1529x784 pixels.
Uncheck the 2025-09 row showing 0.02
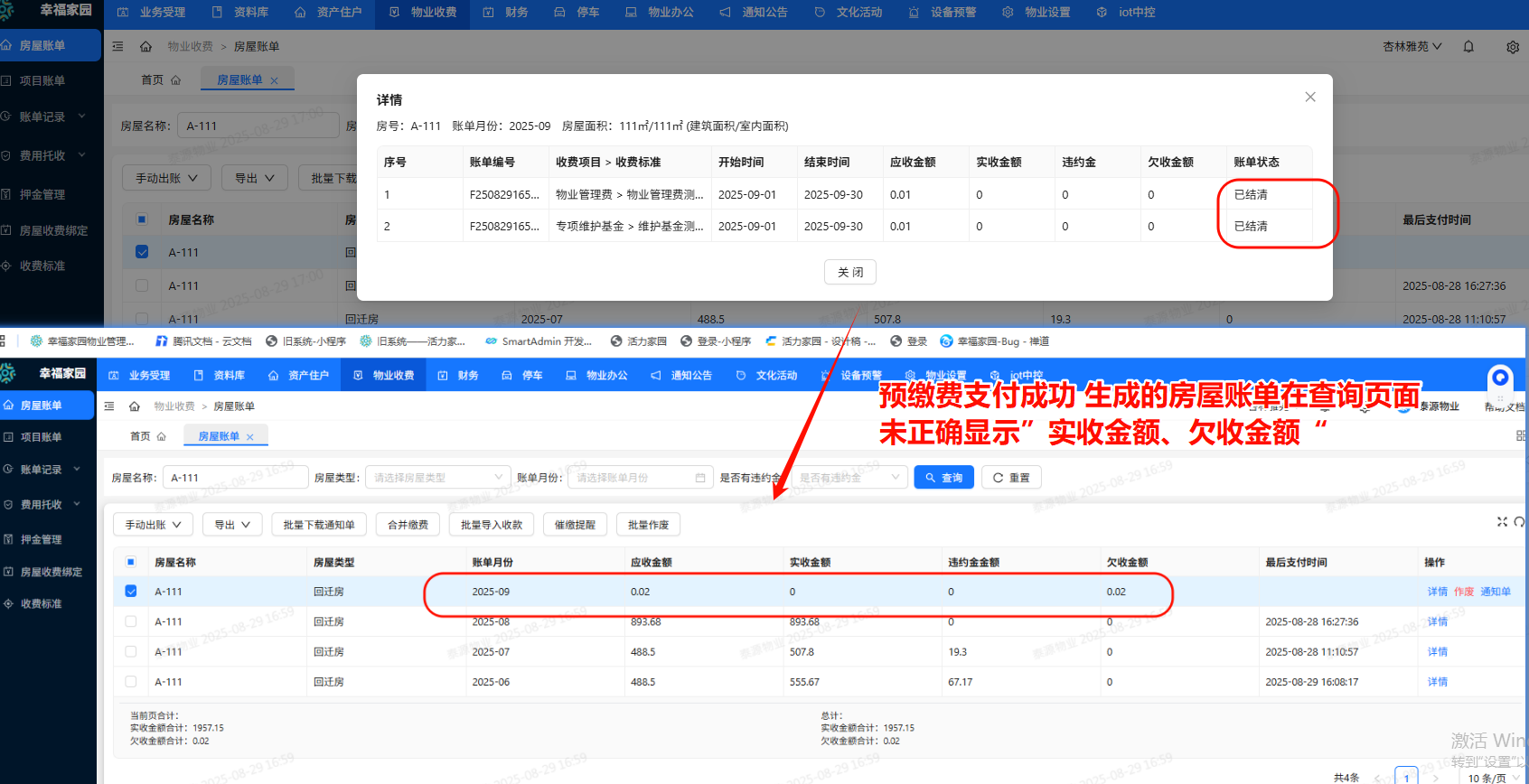pyautogui.click(x=131, y=592)
